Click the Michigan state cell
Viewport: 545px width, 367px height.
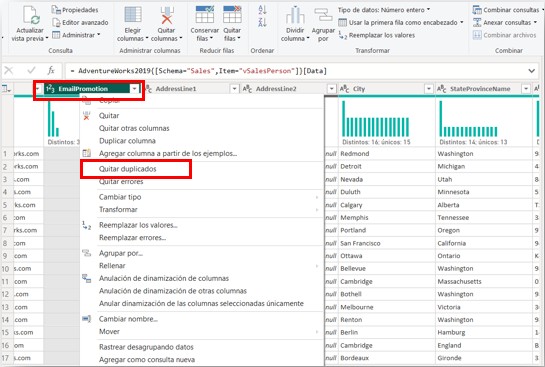pyautogui.click(x=484, y=166)
